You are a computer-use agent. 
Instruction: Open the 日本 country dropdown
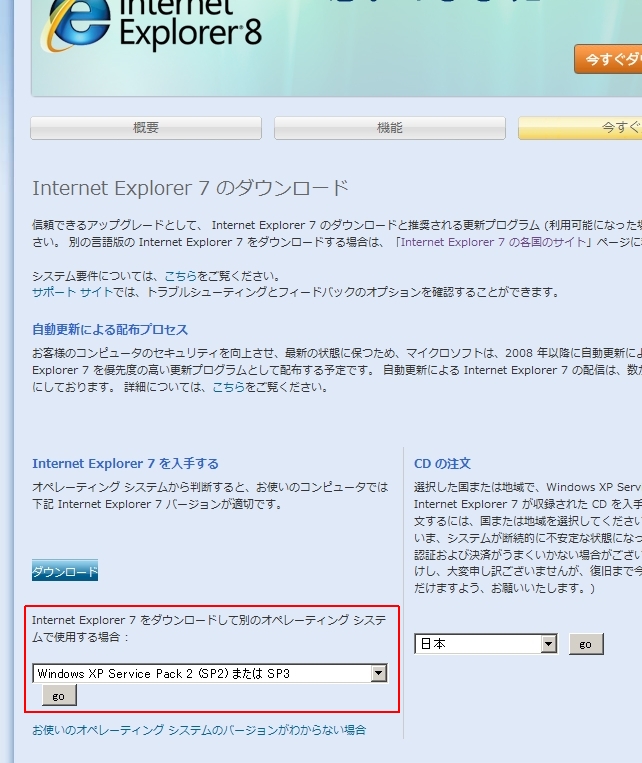pos(486,644)
